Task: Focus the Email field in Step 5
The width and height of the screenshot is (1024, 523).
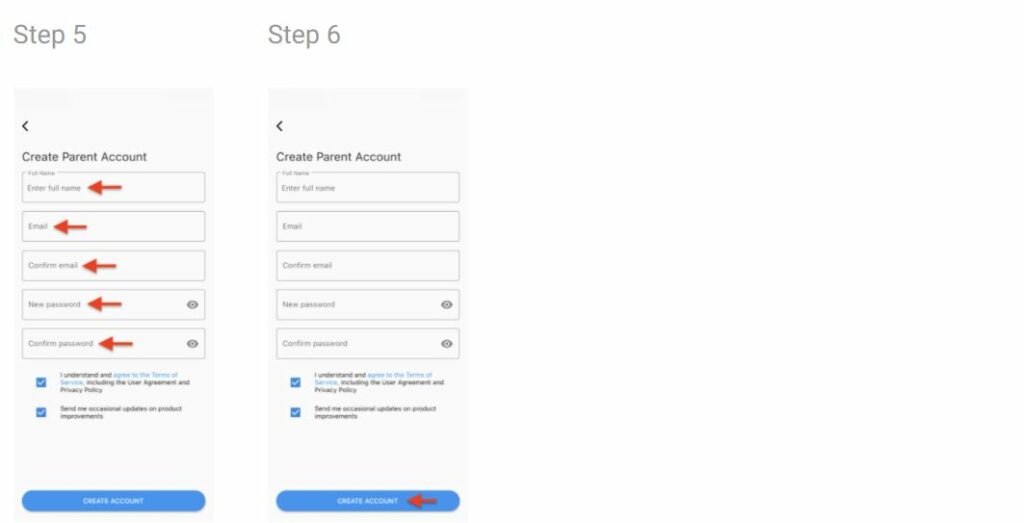Action: (114, 227)
